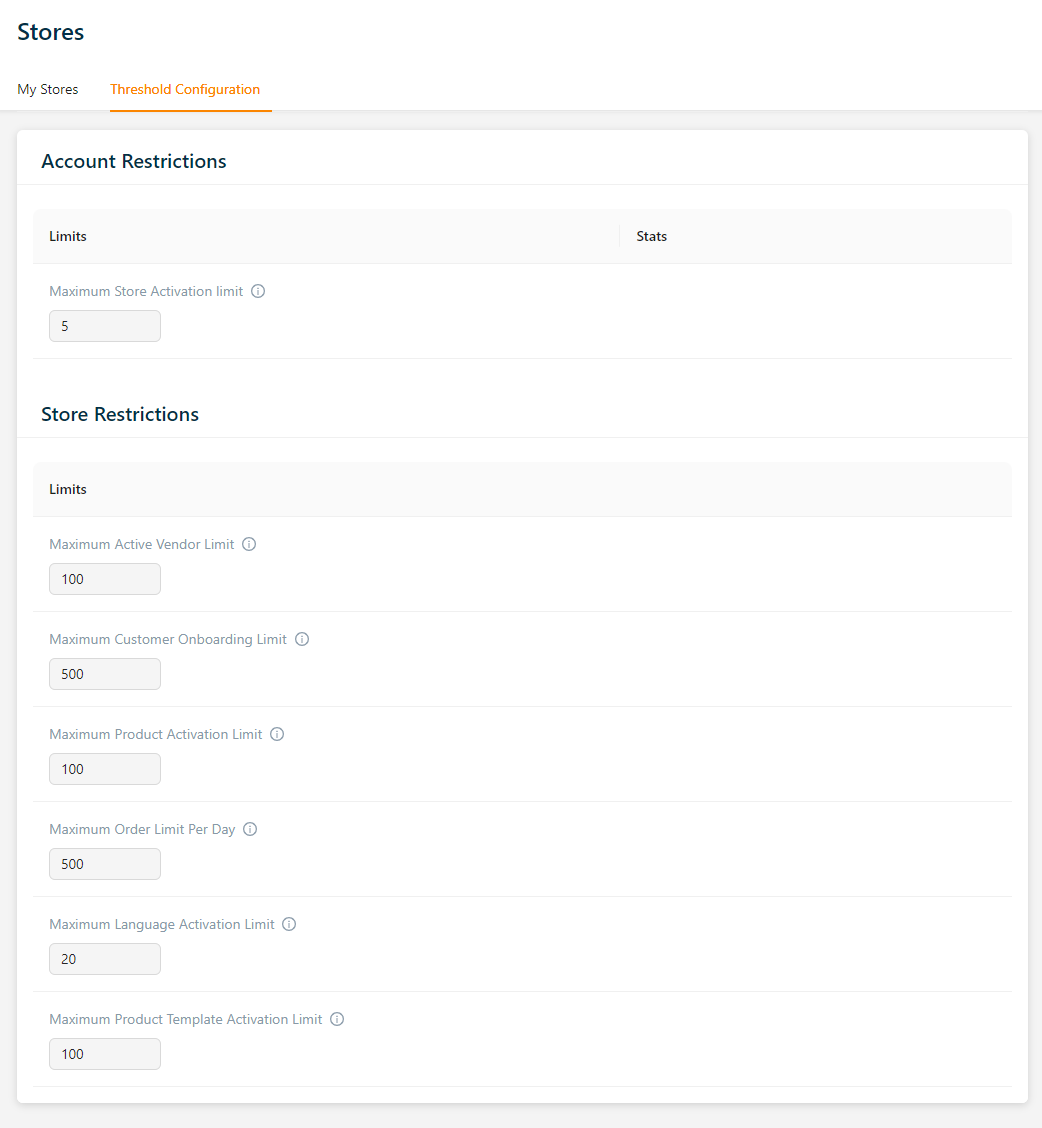The height and width of the screenshot is (1128, 1042).
Task: Show info for Maximum Order Limit Per Day
Action: pyautogui.click(x=251, y=830)
